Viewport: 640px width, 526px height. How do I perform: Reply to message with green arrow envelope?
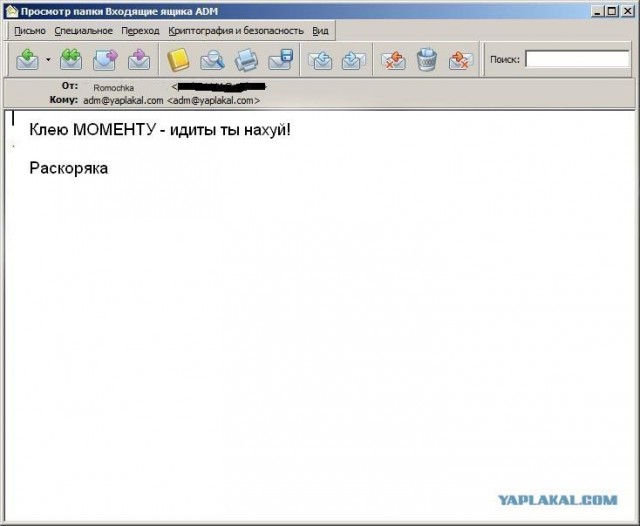[27, 60]
